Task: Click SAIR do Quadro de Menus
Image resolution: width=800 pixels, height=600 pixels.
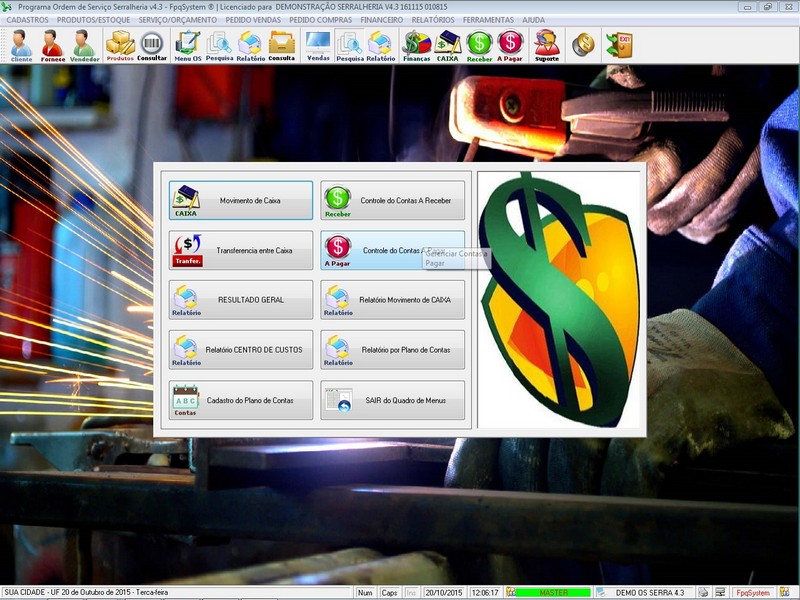Action: pyautogui.click(x=392, y=400)
